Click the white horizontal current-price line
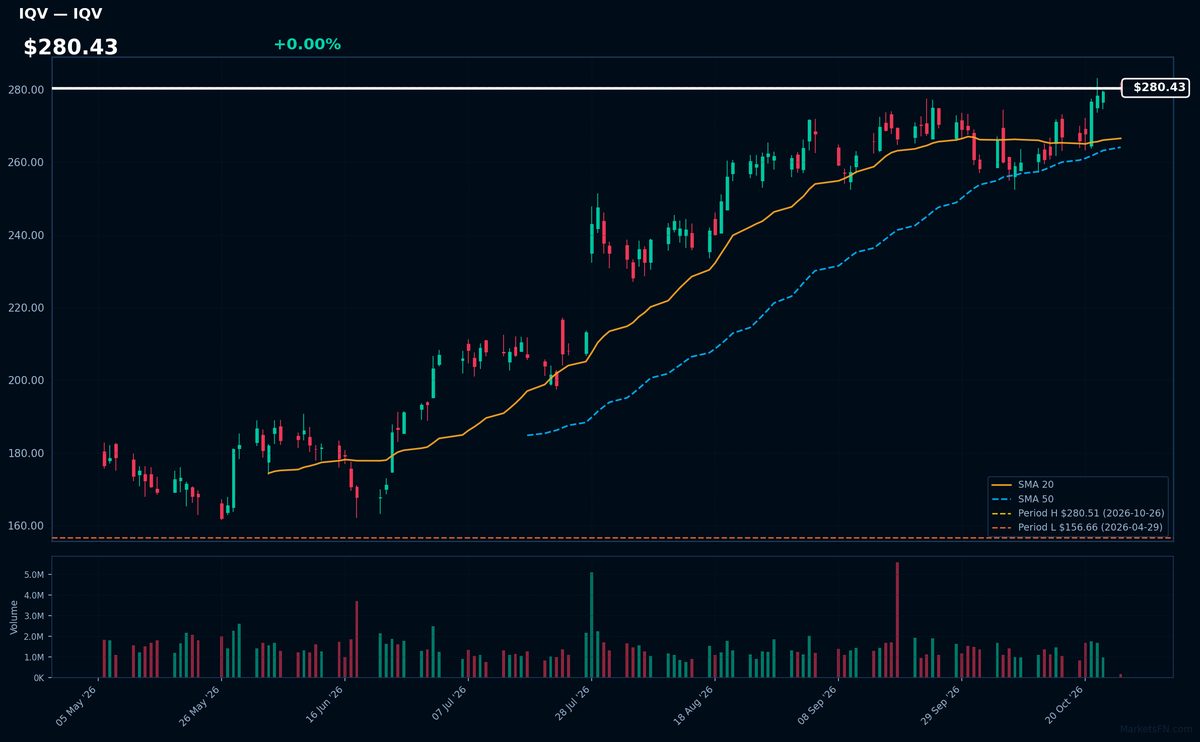The height and width of the screenshot is (742, 1200). [587, 88]
